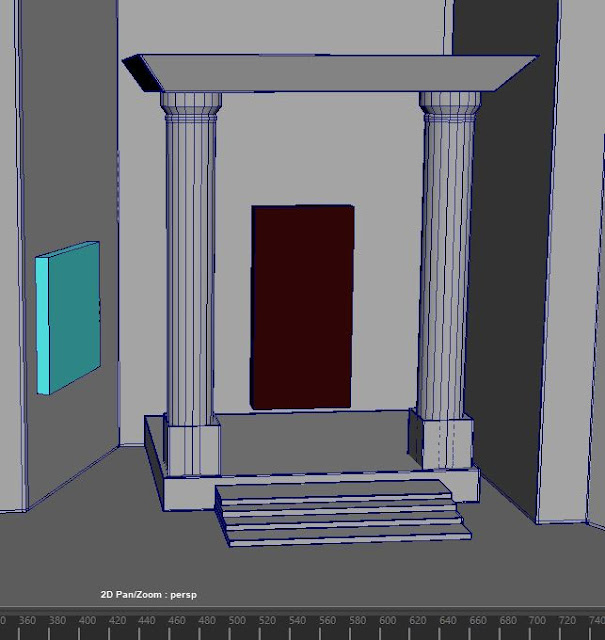Jump to frame 640 on the timeline

[447, 620]
